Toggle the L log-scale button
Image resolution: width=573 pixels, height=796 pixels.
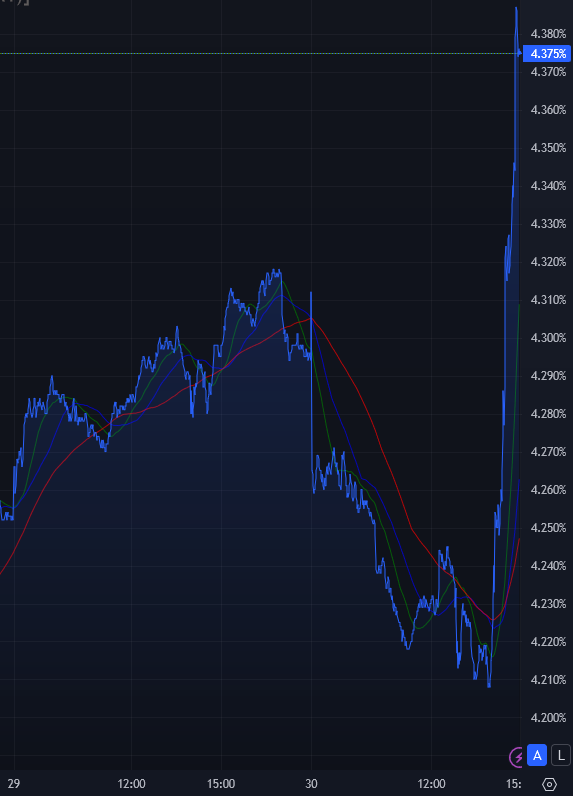(561, 755)
